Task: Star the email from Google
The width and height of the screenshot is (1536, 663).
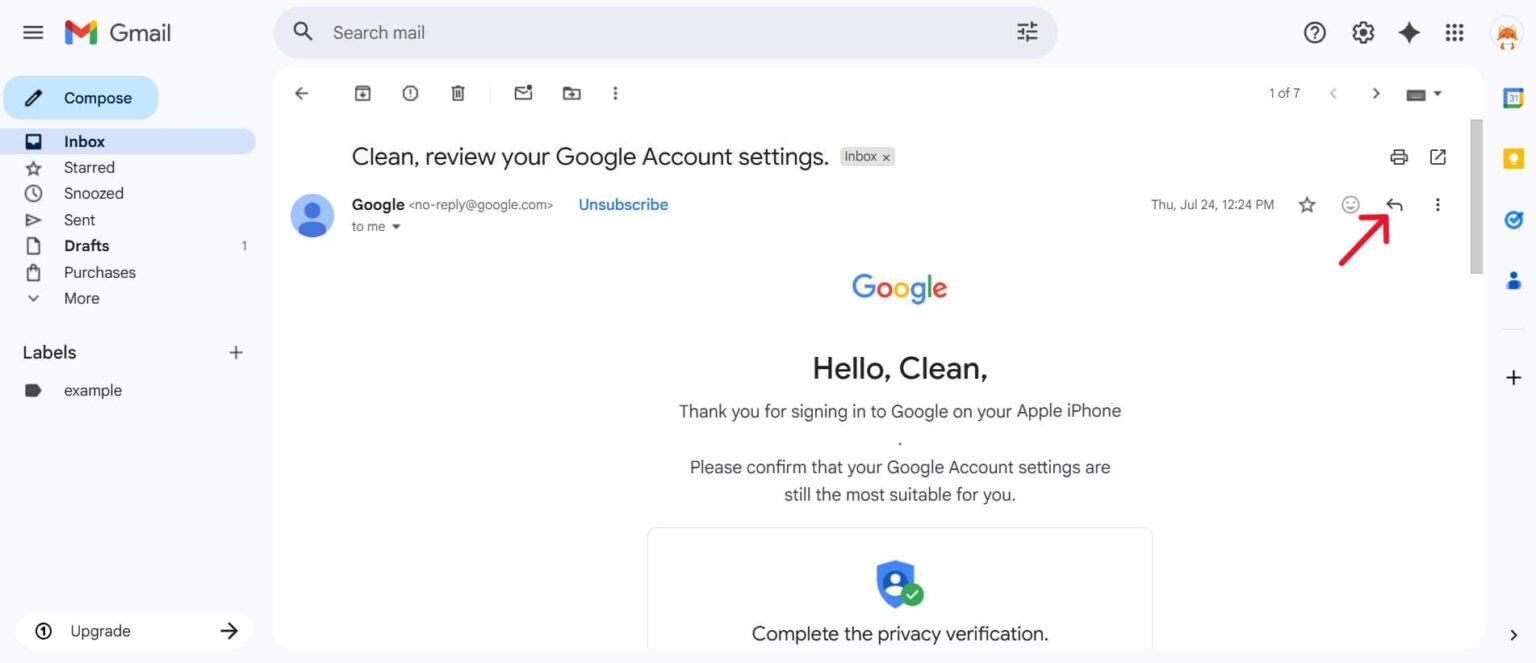Action: (x=1307, y=204)
